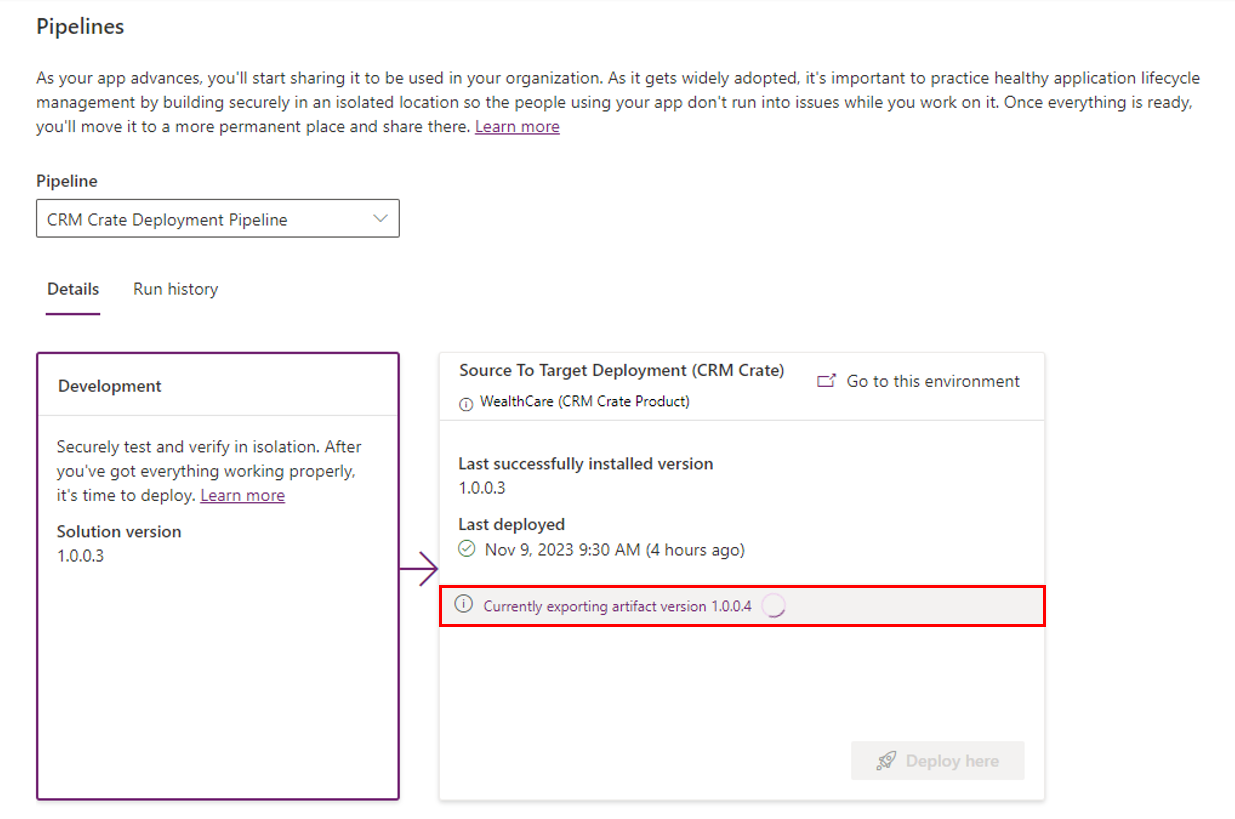
Task: Open the CRM Crate Deployment Pipeline dropdown
Action: point(217,218)
